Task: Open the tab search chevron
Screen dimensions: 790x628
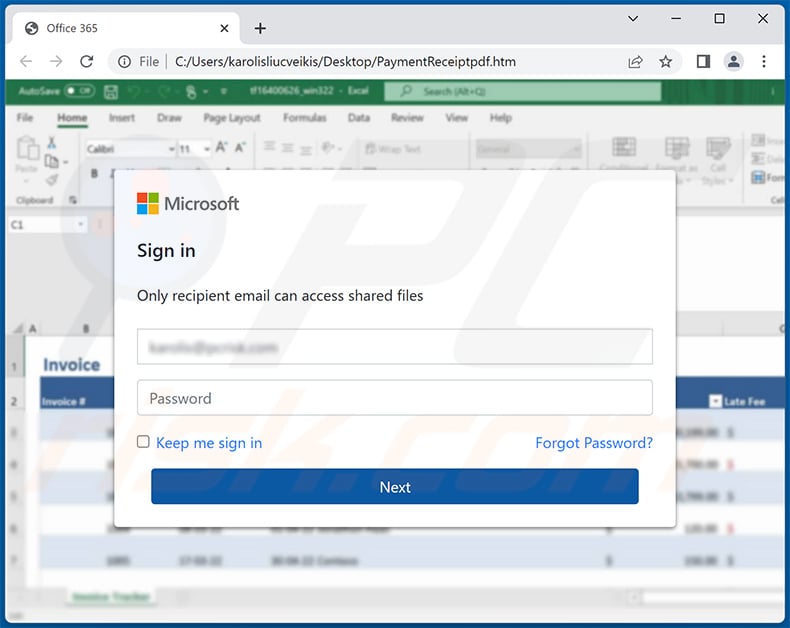Action: [x=633, y=19]
